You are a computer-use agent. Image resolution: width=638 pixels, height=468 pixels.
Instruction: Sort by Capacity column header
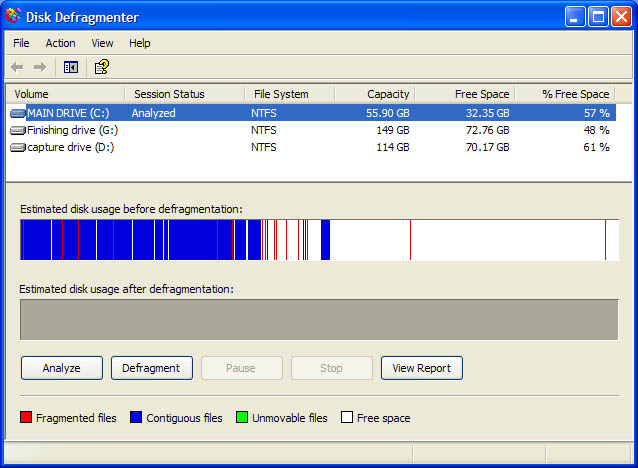374,94
